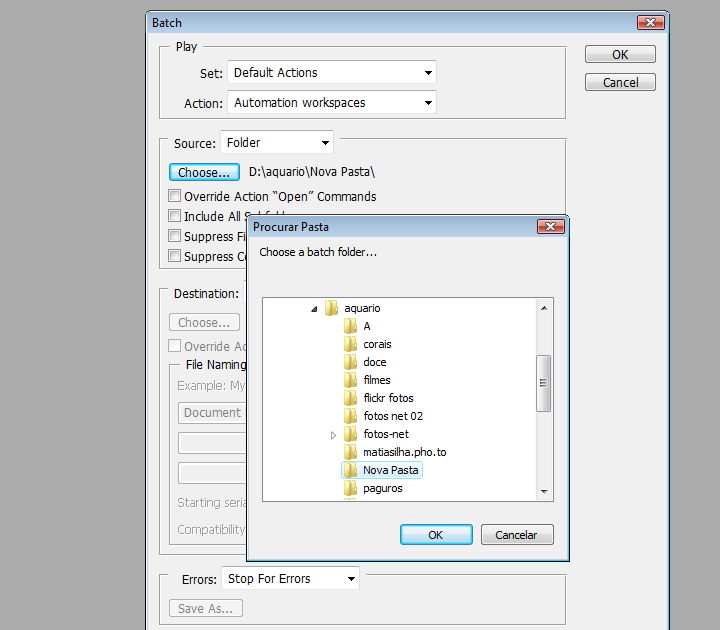Screen dimensions: 720x630
Task: Click the folder tree vertical scrollbar thumb
Action: [x=544, y=382]
